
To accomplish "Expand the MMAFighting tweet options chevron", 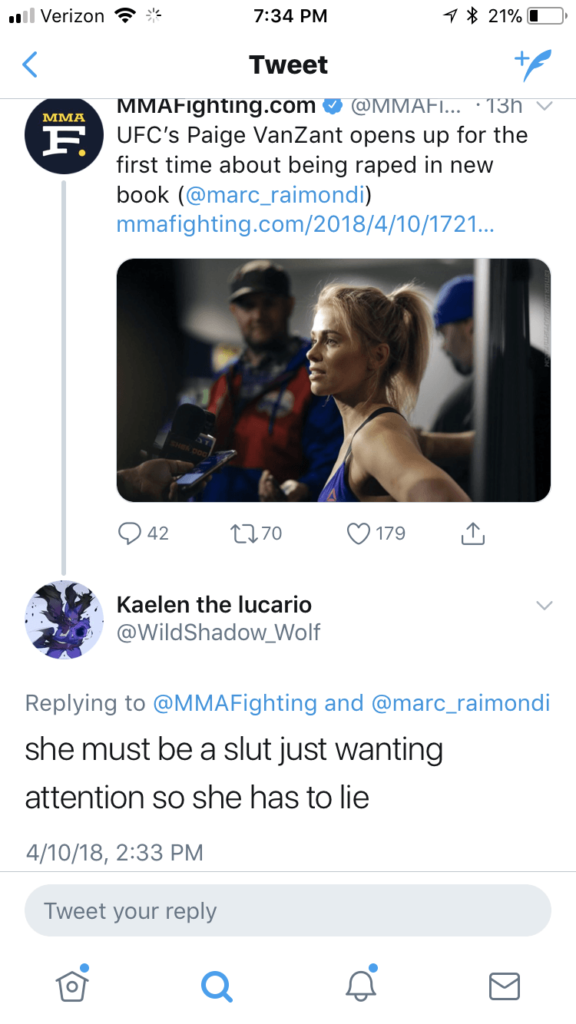I will 545,105.
